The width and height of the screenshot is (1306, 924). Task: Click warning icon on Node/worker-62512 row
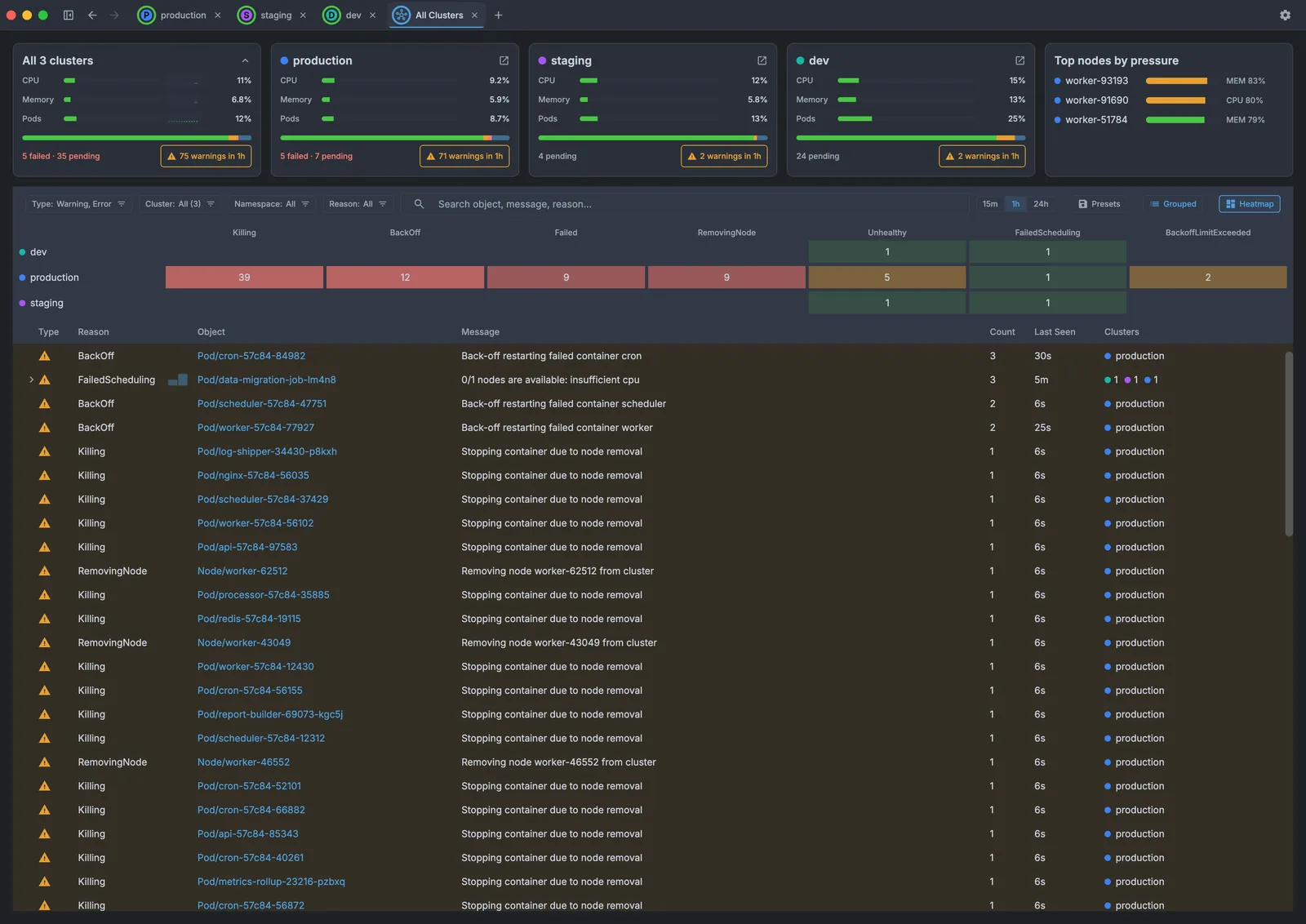coord(45,571)
